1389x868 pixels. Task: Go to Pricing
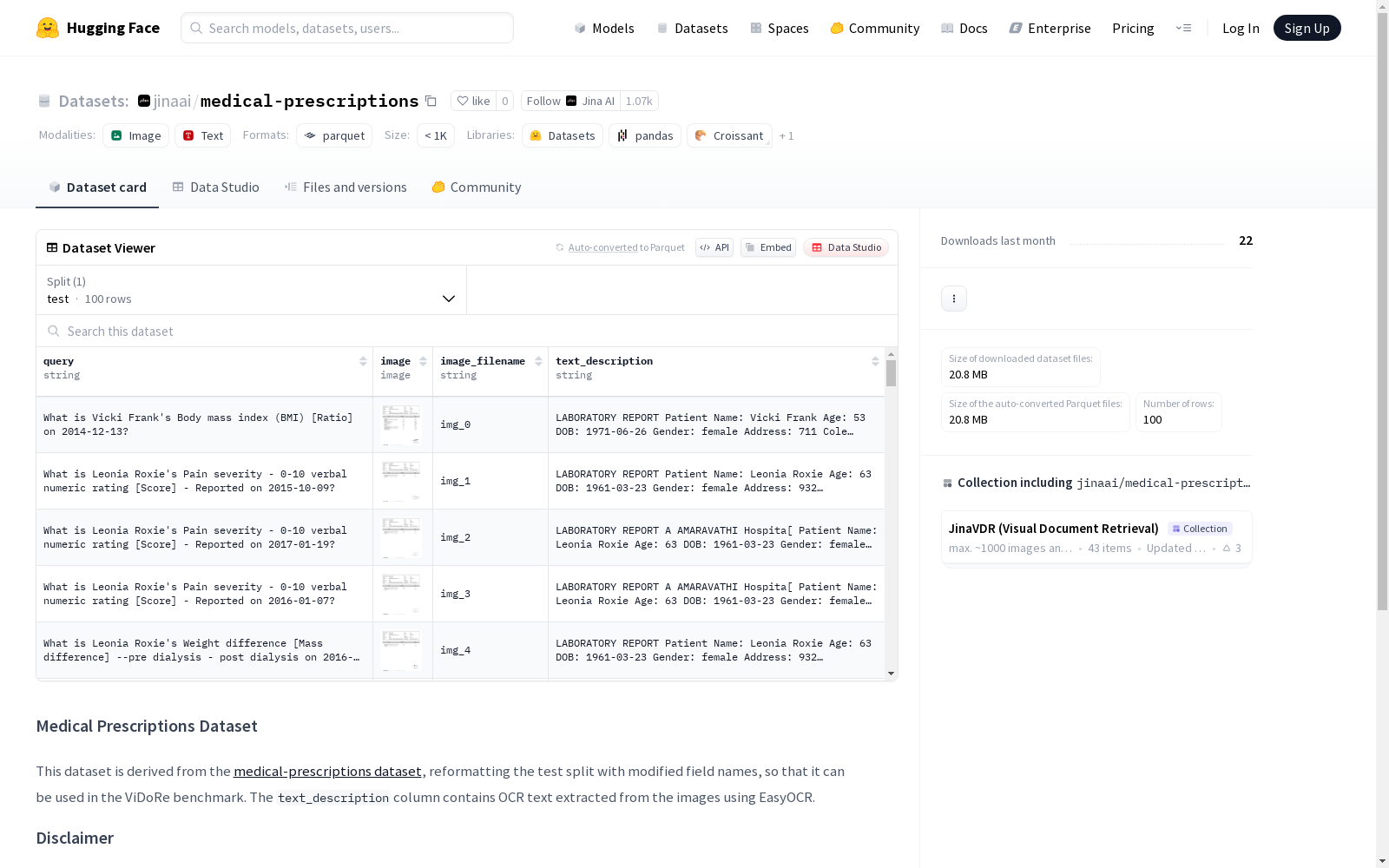point(1133,28)
